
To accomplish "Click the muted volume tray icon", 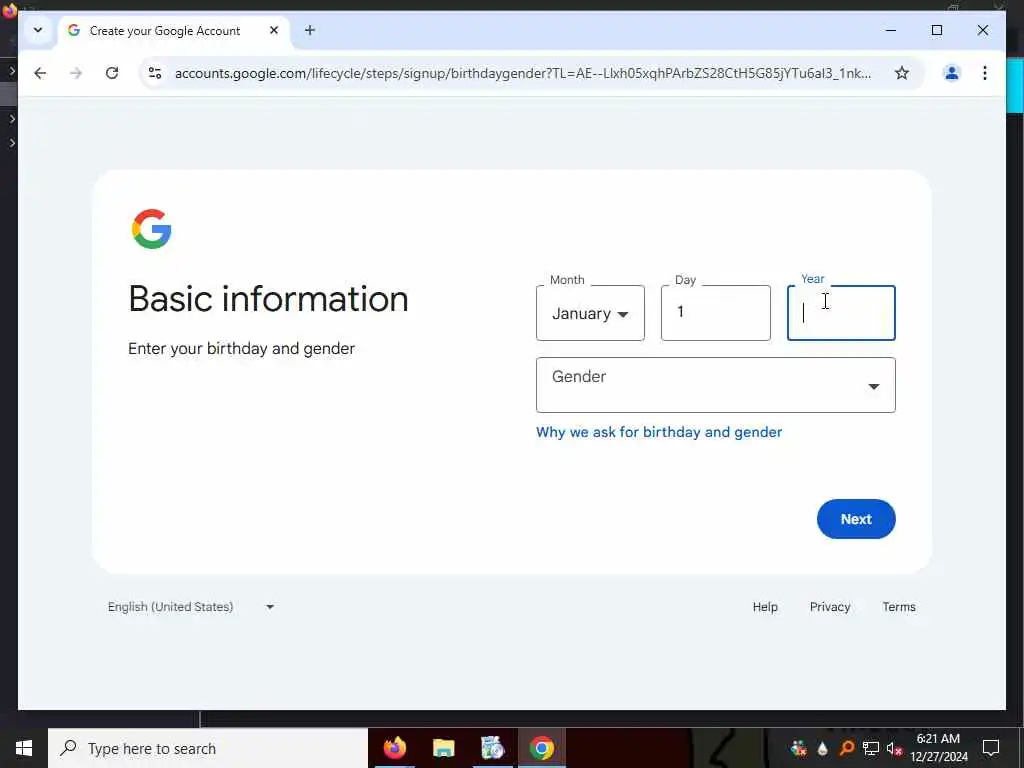I will [895, 748].
